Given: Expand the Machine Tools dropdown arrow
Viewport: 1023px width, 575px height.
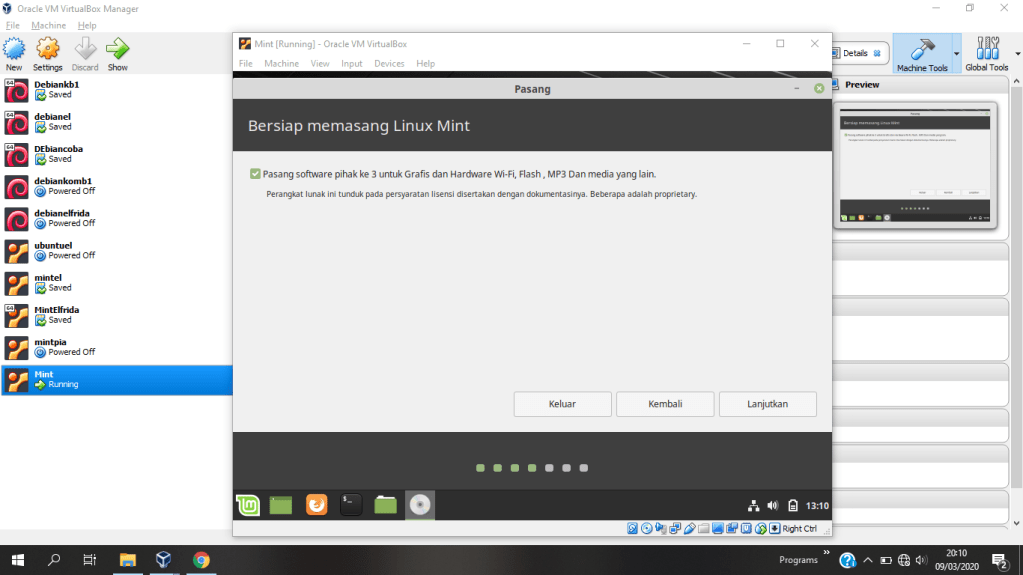Looking at the screenshot, I should [x=956, y=54].
